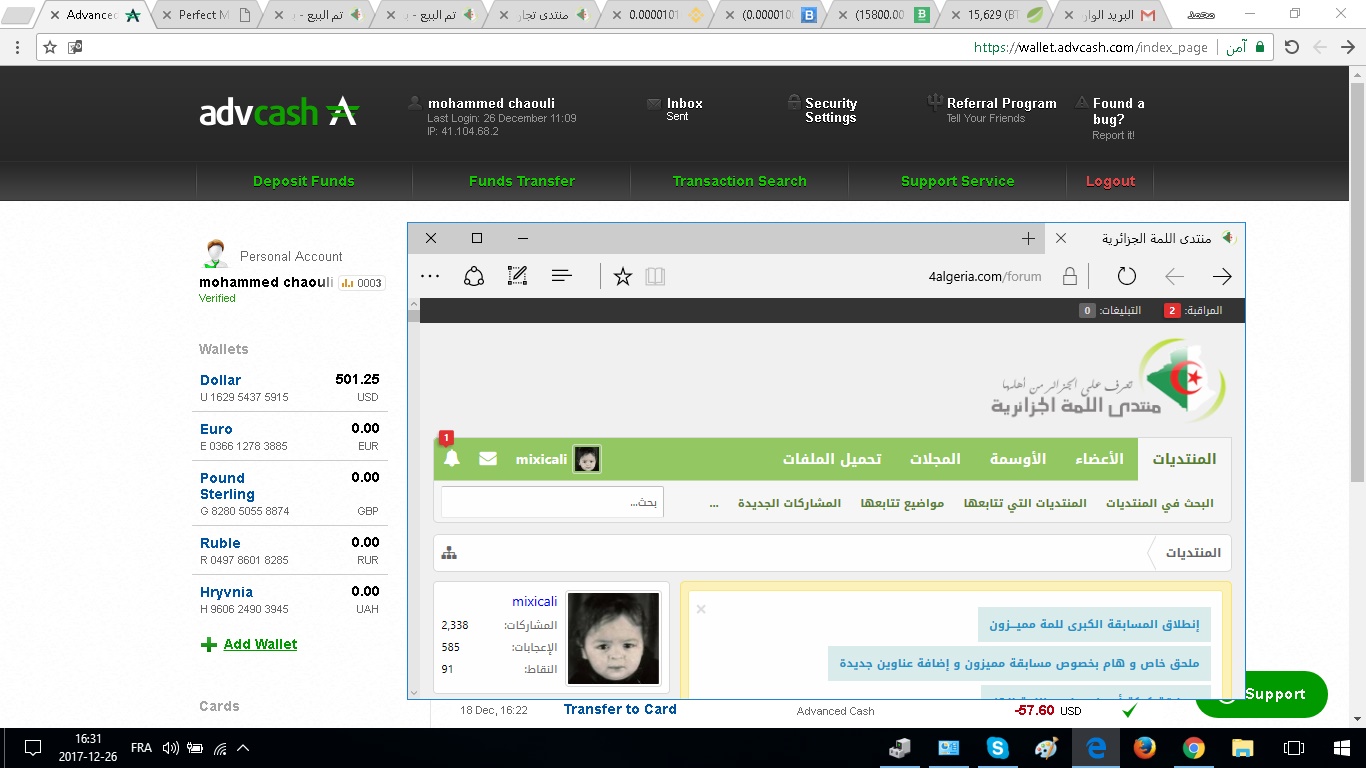Screen dimensions: 1366x770
Task: Click the Add Wallet link
Action: coord(260,645)
